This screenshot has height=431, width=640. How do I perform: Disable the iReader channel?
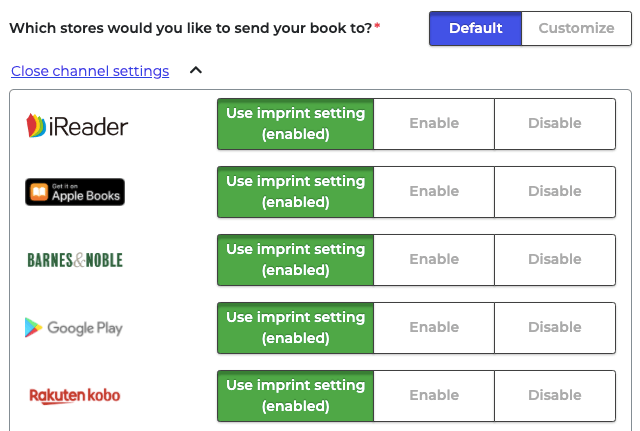[x=555, y=124]
